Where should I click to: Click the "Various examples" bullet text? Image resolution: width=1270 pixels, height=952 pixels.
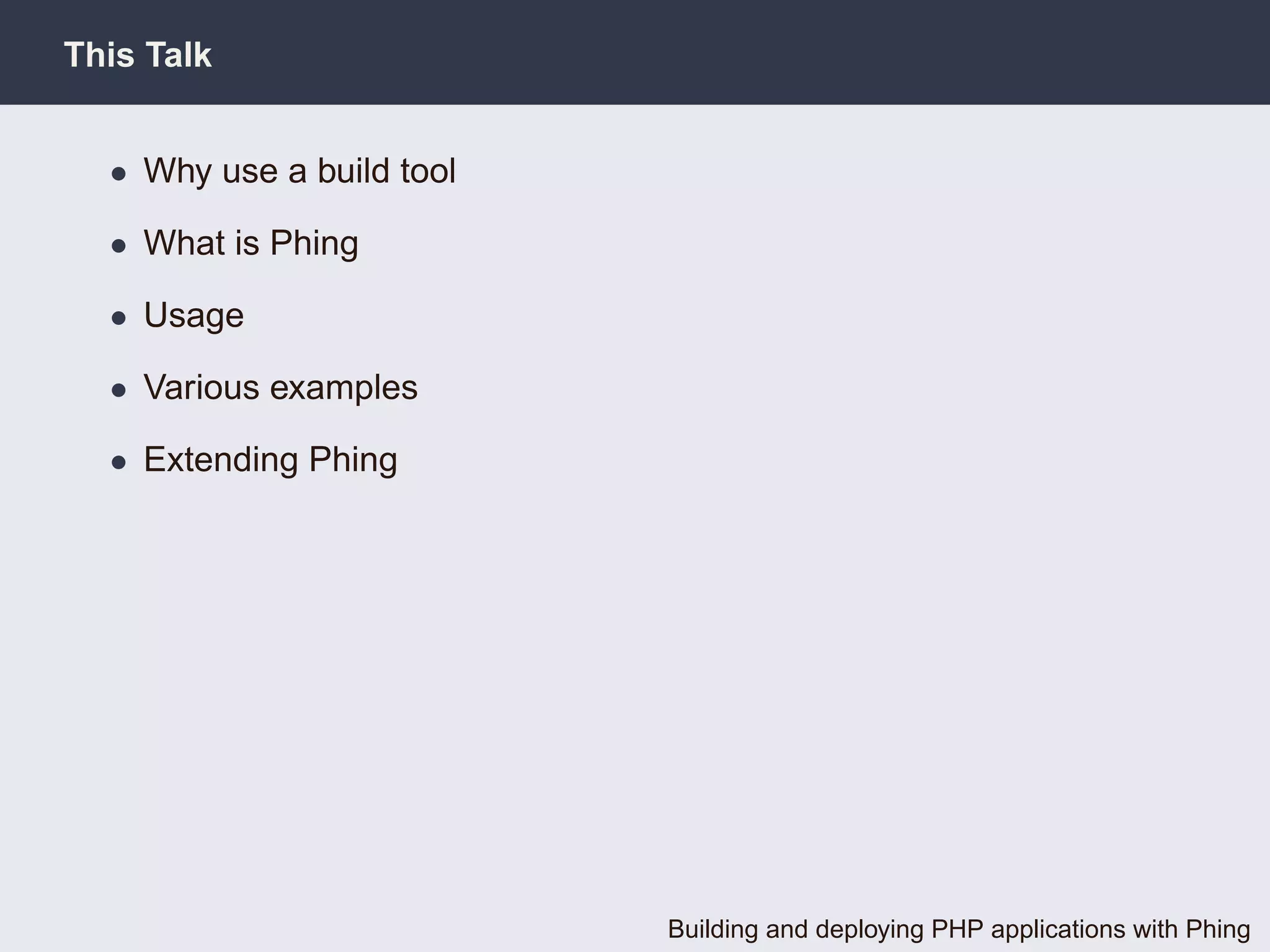coord(280,387)
